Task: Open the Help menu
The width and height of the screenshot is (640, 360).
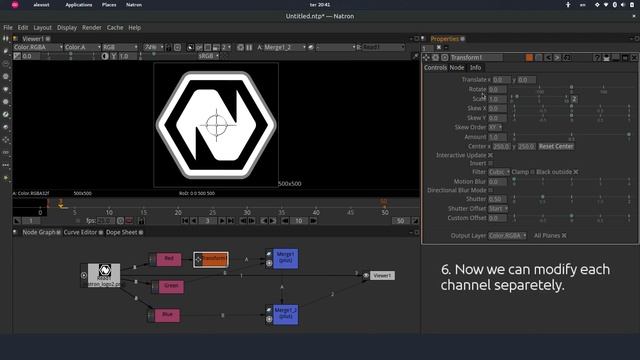Action: point(135,27)
